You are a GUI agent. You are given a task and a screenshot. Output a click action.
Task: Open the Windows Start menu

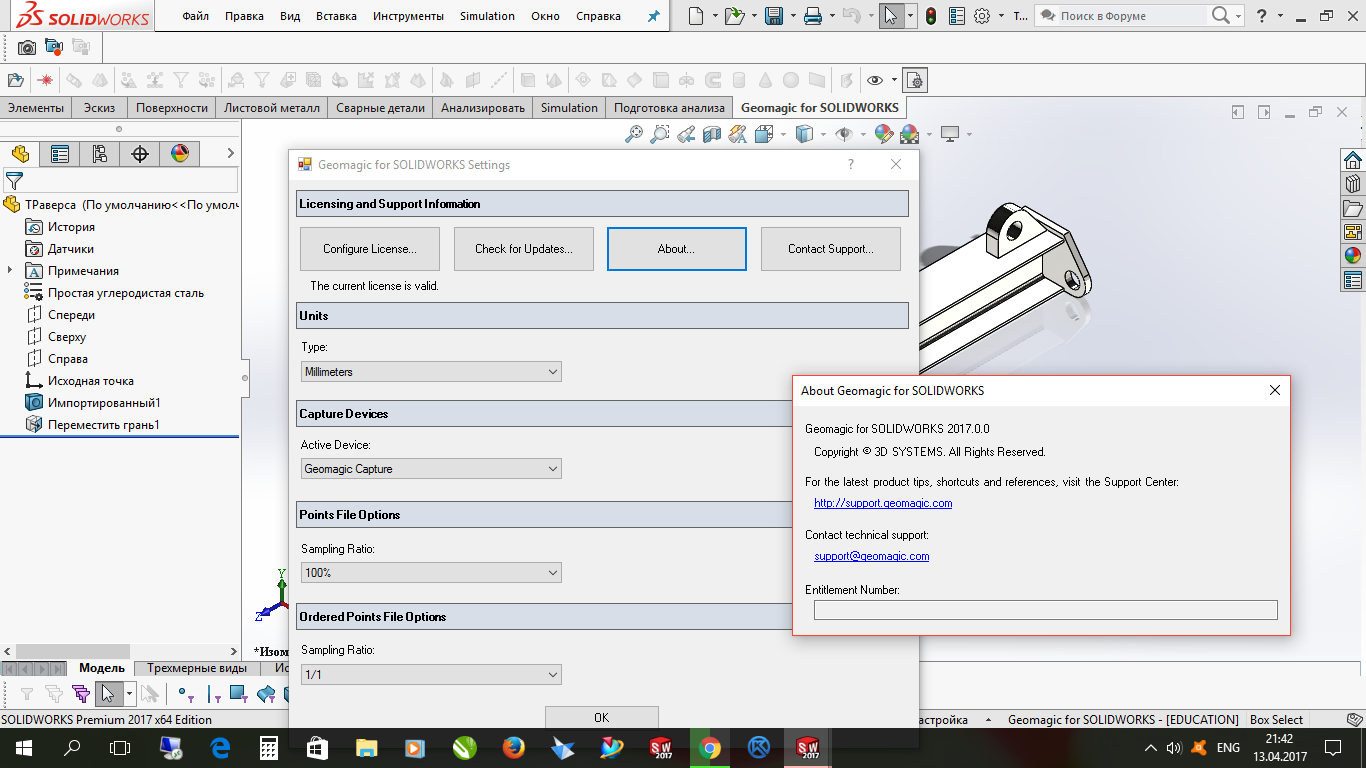[x=24, y=748]
